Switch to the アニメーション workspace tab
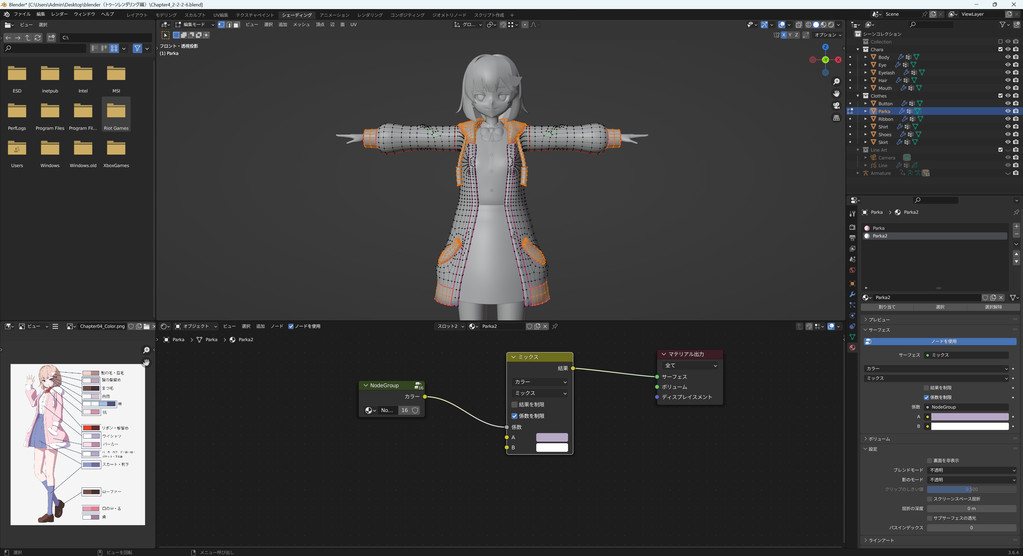The image size is (1023, 556). tap(334, 15)
